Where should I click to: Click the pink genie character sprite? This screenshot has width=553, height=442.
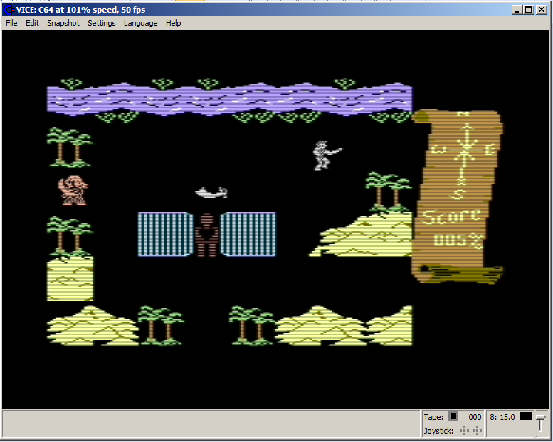[x=73, y=190]
